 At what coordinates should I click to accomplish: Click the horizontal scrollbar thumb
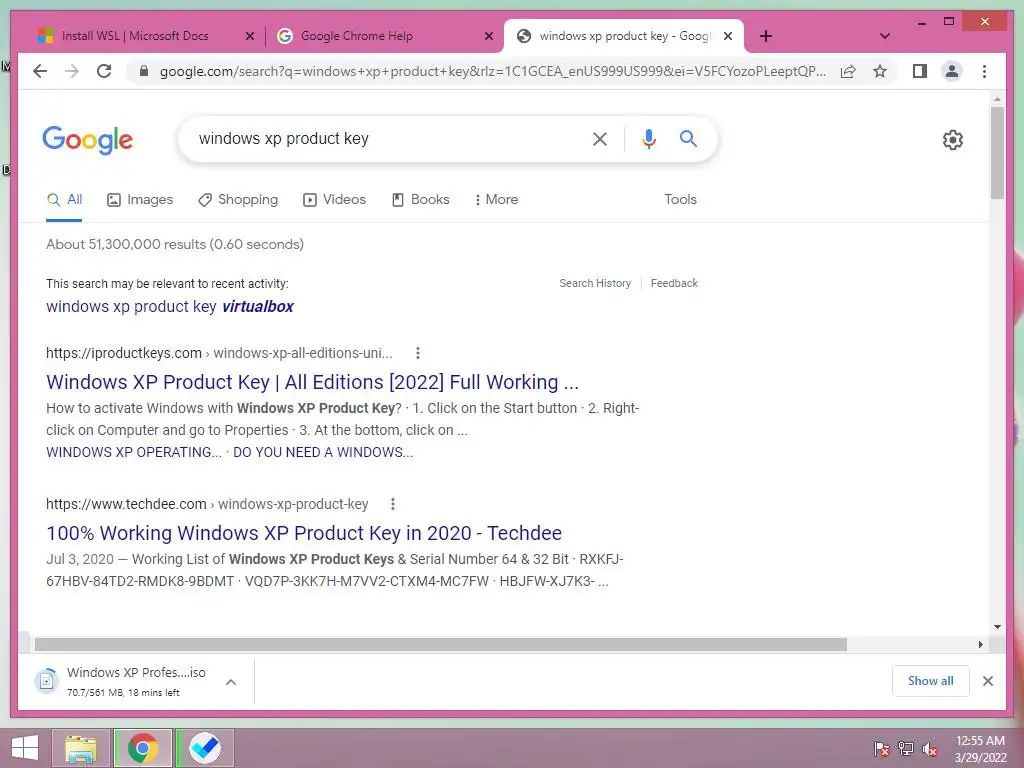[x=440, y=645]
